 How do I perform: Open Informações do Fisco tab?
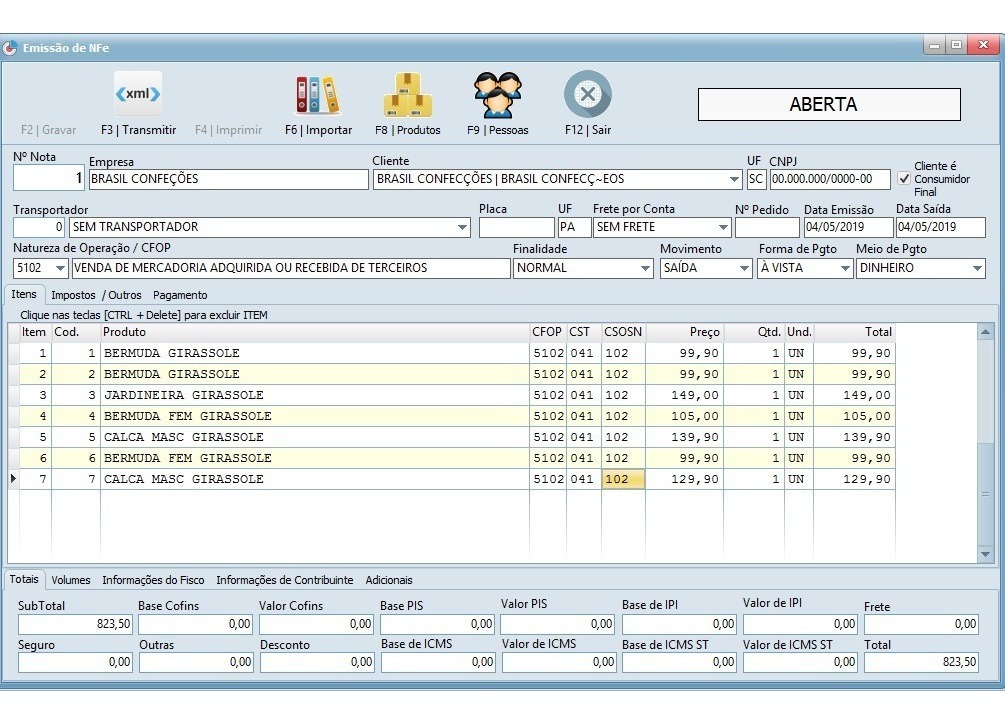click(153, 580)
